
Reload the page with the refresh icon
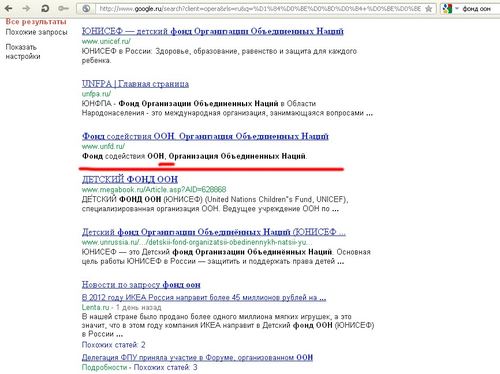click(x=45, y=8)
